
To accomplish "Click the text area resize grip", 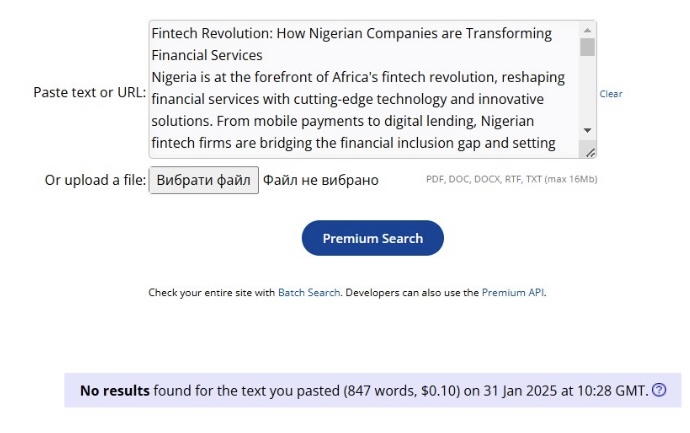I will coord(590,152).
